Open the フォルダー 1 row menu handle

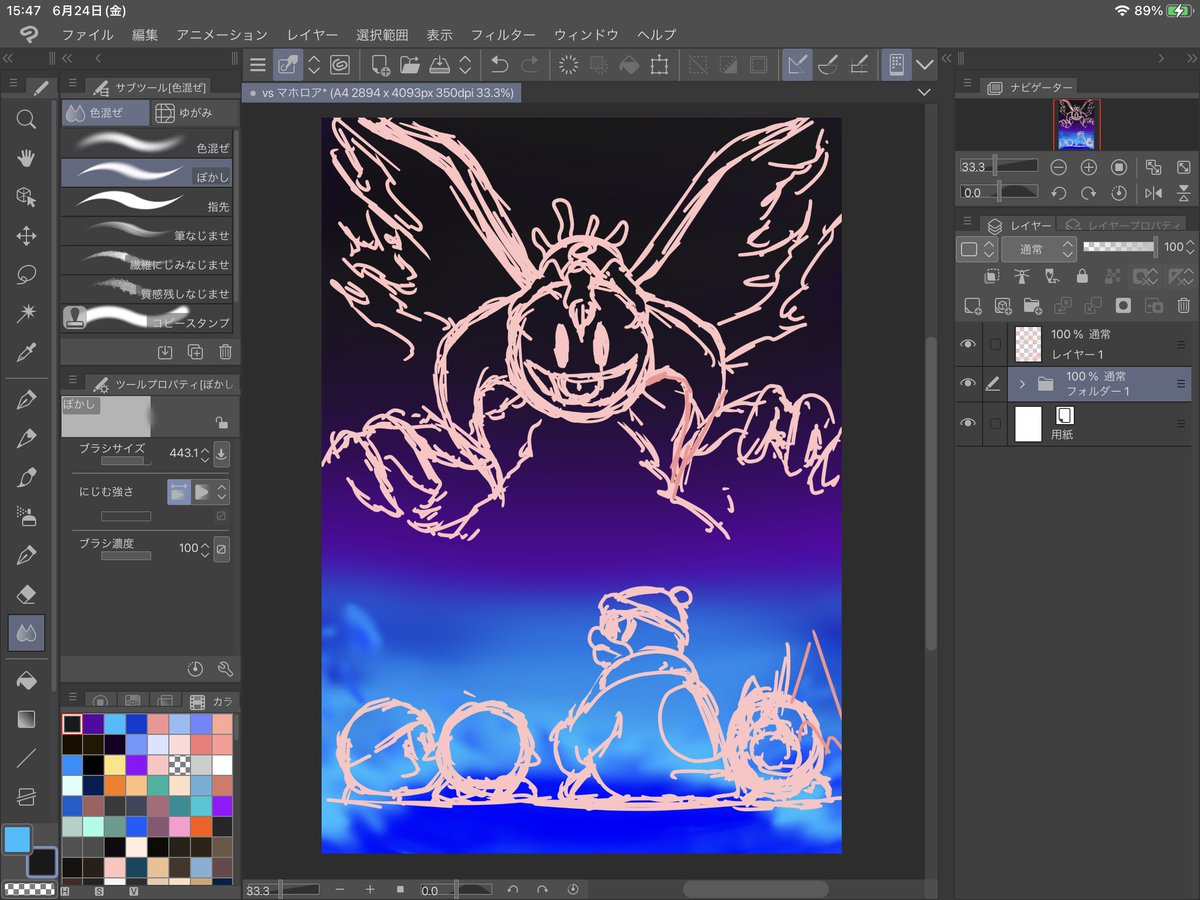pyautogui.click(x=1181, y=384)
